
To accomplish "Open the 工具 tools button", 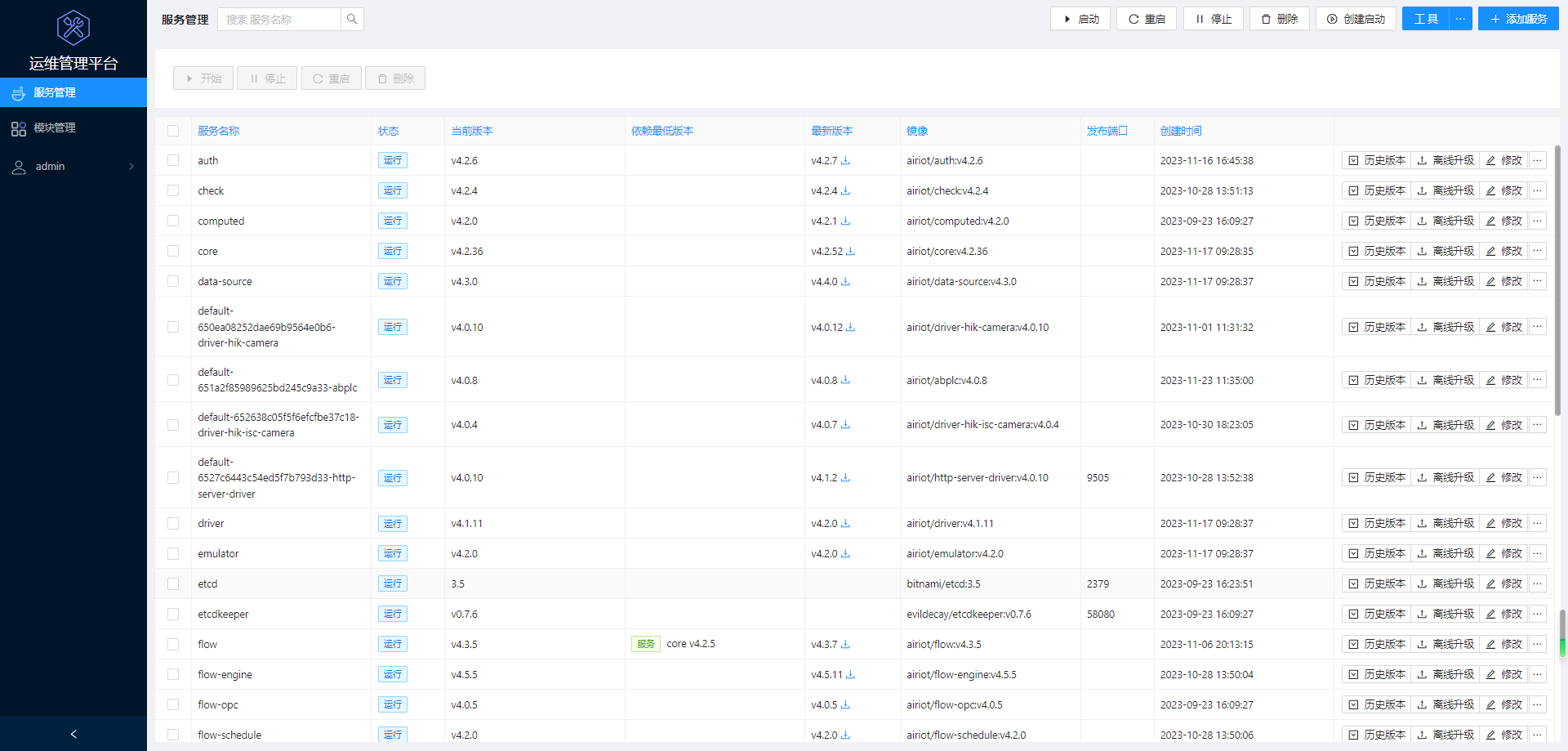I will [1426, 19].
